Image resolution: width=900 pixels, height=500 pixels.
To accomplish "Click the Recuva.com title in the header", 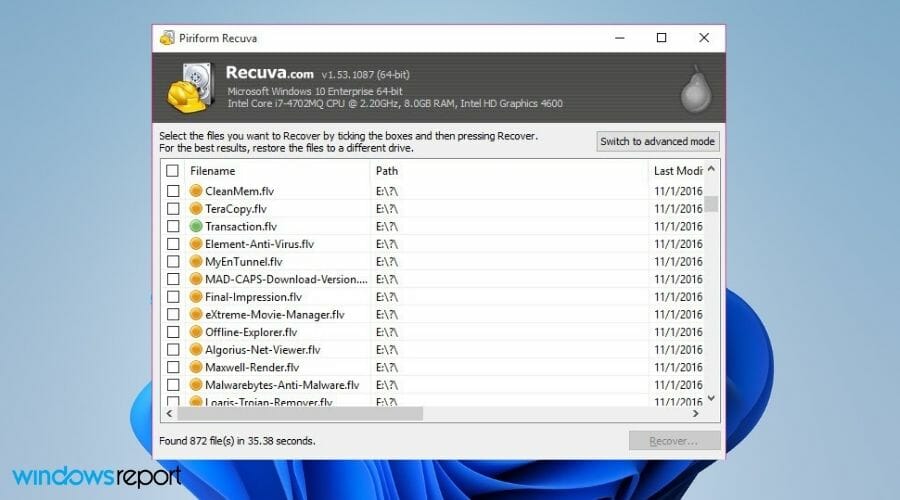I will point(270,72).
